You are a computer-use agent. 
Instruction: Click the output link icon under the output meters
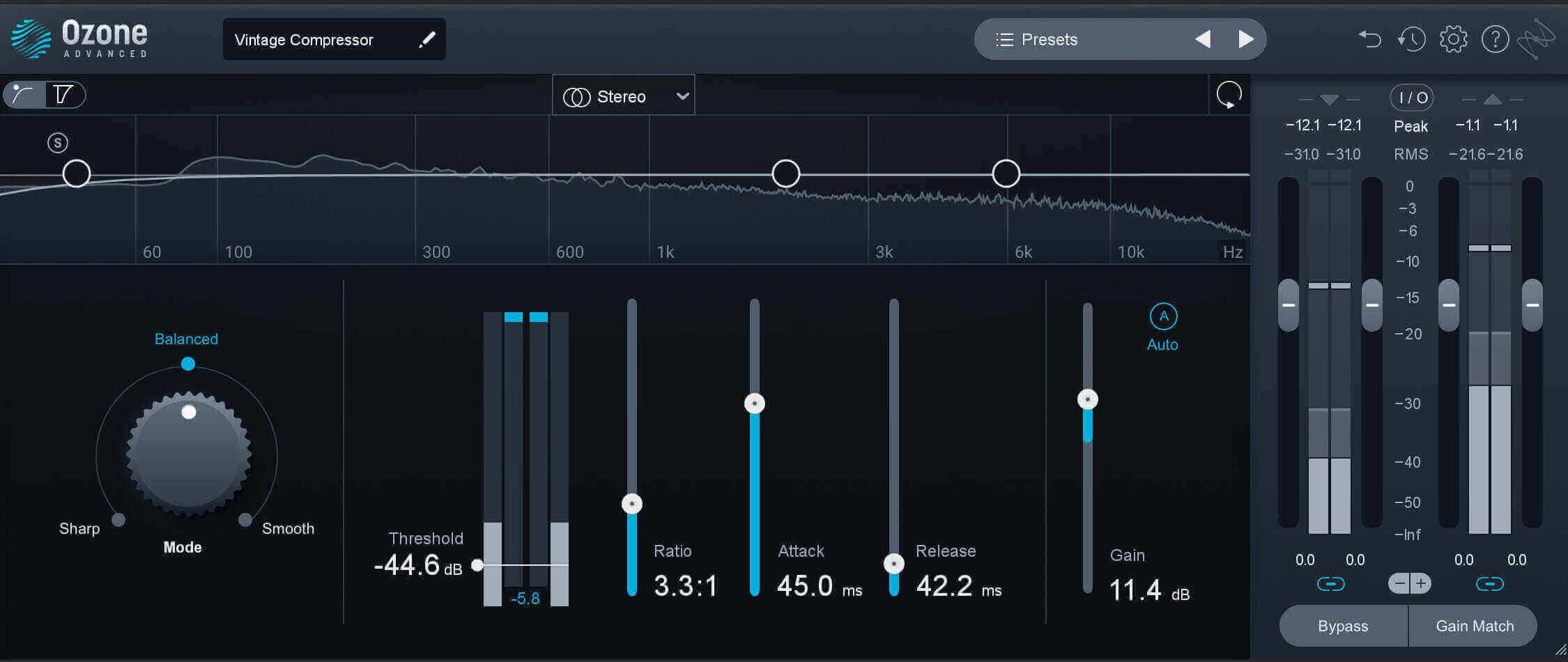pyautogui.click(x=1489, y=584)
